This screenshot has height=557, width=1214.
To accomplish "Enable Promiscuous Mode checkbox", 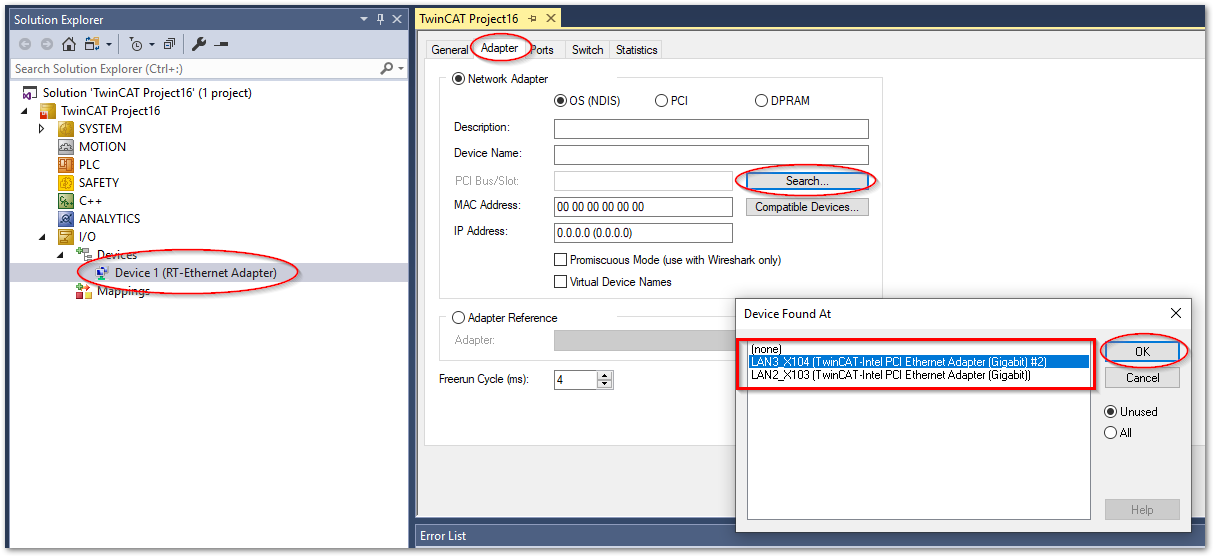I will click(x=560, y=260).
